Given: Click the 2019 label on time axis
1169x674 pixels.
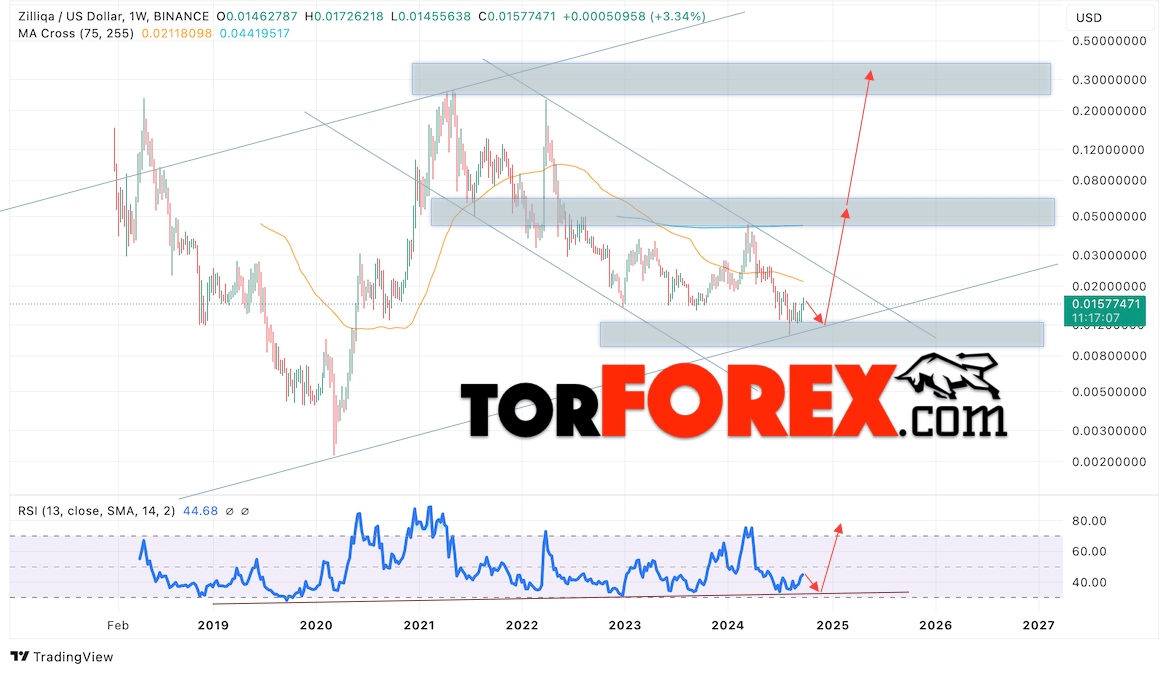Looking at the screenshot, I should 213,626.
